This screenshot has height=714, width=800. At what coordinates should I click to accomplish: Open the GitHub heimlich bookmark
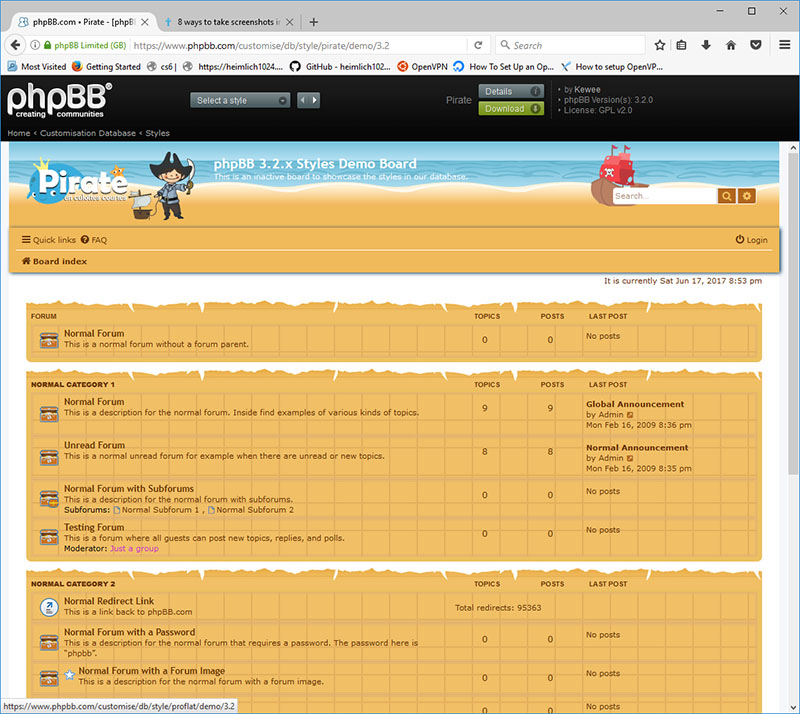[x=340, y=66]
